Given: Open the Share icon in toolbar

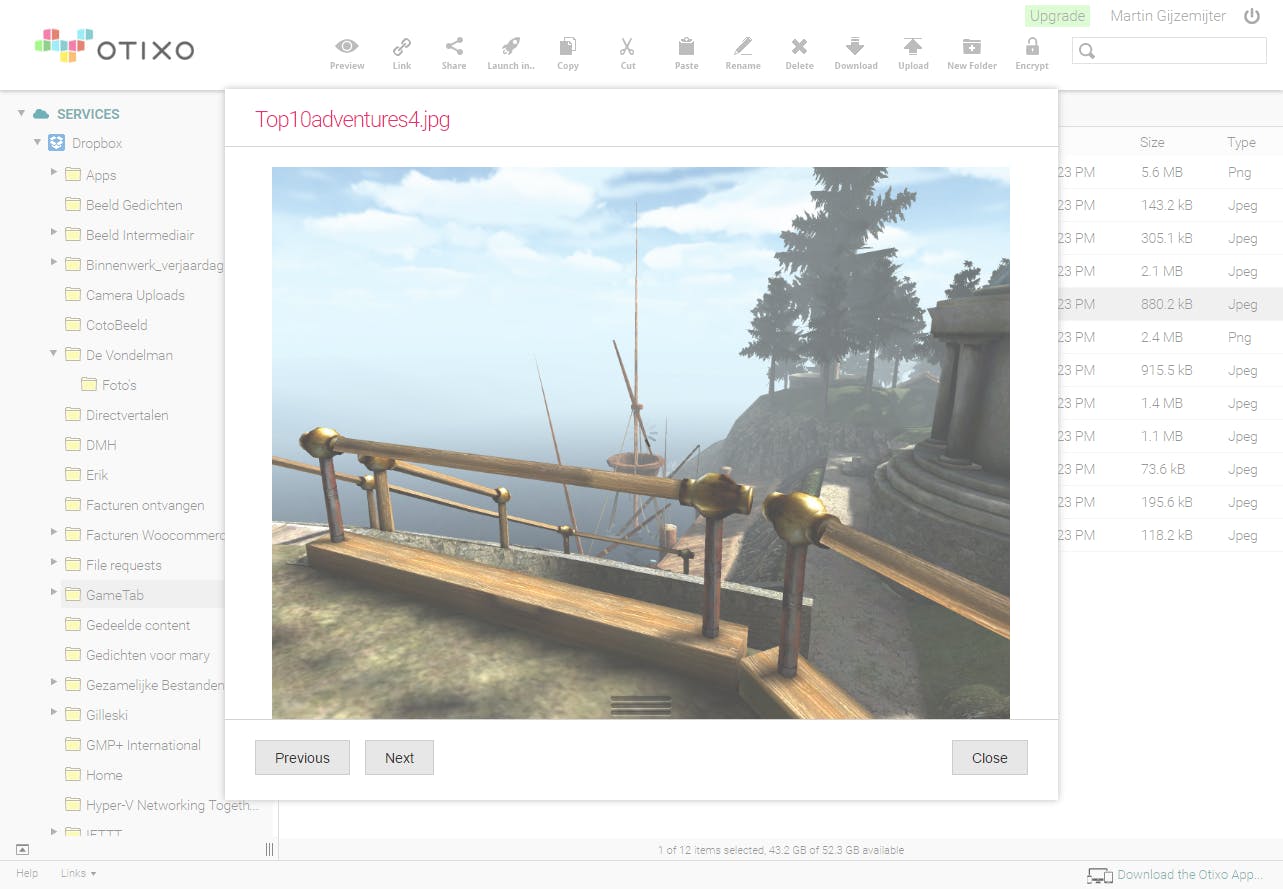Looking at the screenshot, I should coord(454,46).
